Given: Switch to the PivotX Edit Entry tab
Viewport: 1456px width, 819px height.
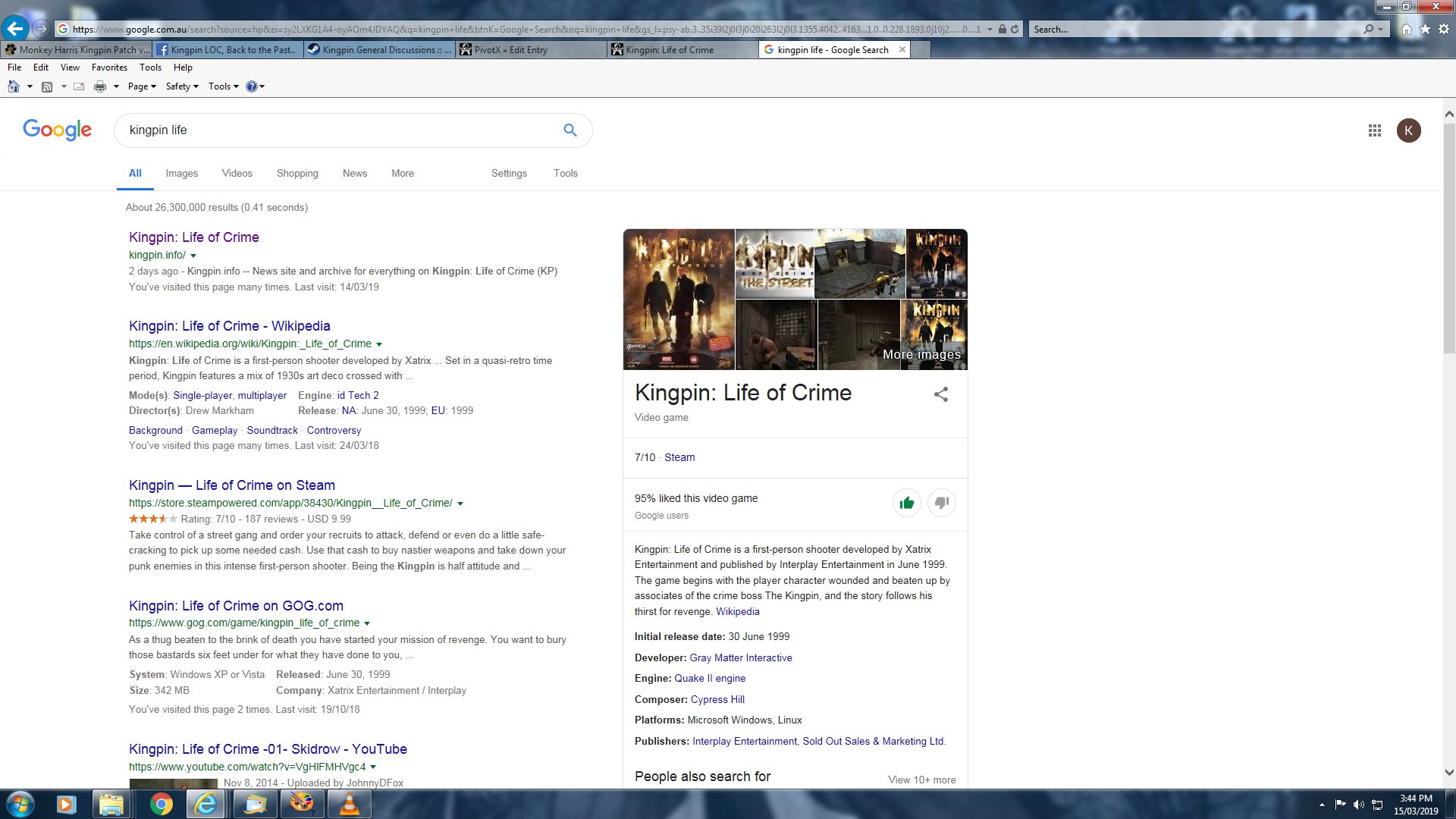Looking at the screenshot, I should pyautogui.click(x=531, y=49).
